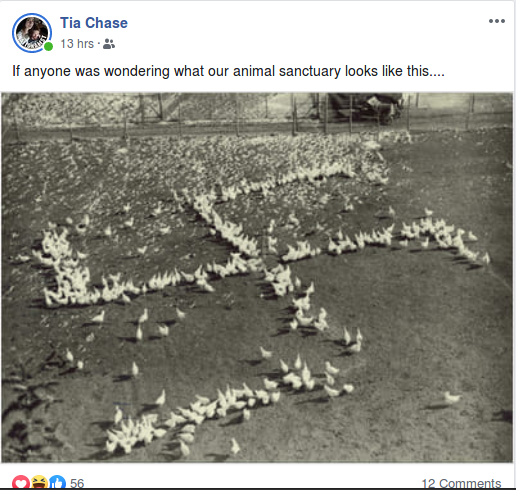Open the three-dot post options menu
The image size is (516, 490).
click(497, 21)
